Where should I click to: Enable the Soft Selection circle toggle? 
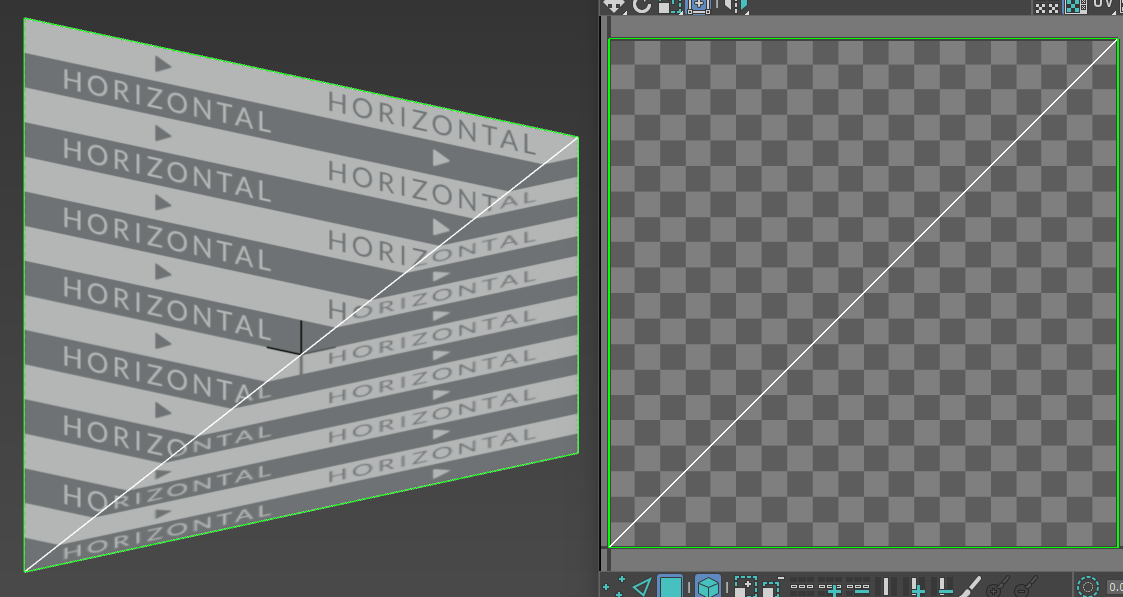pyautogui.click(x=1087, y=587)
